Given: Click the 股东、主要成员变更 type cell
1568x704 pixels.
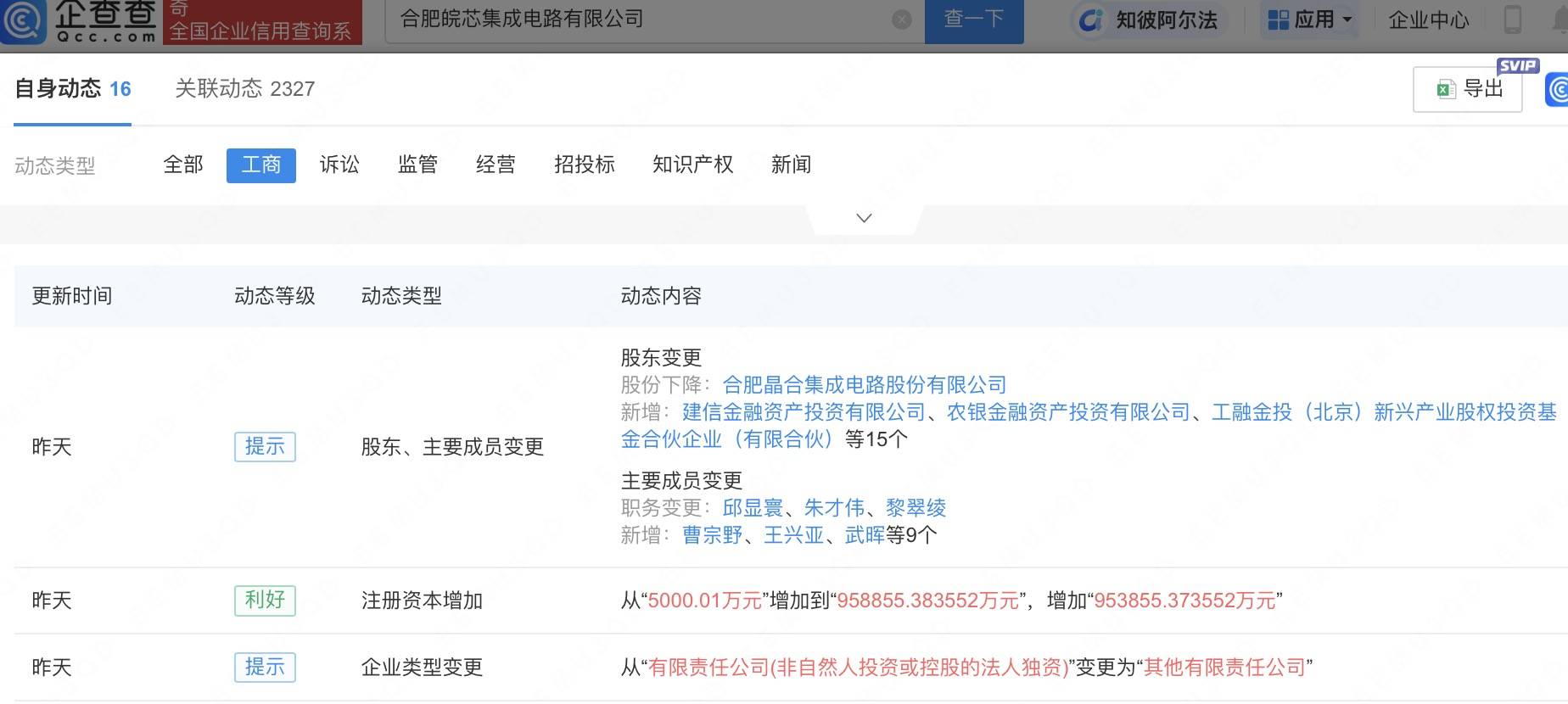Looking at the screenshot, I should [x=452, y=447].
